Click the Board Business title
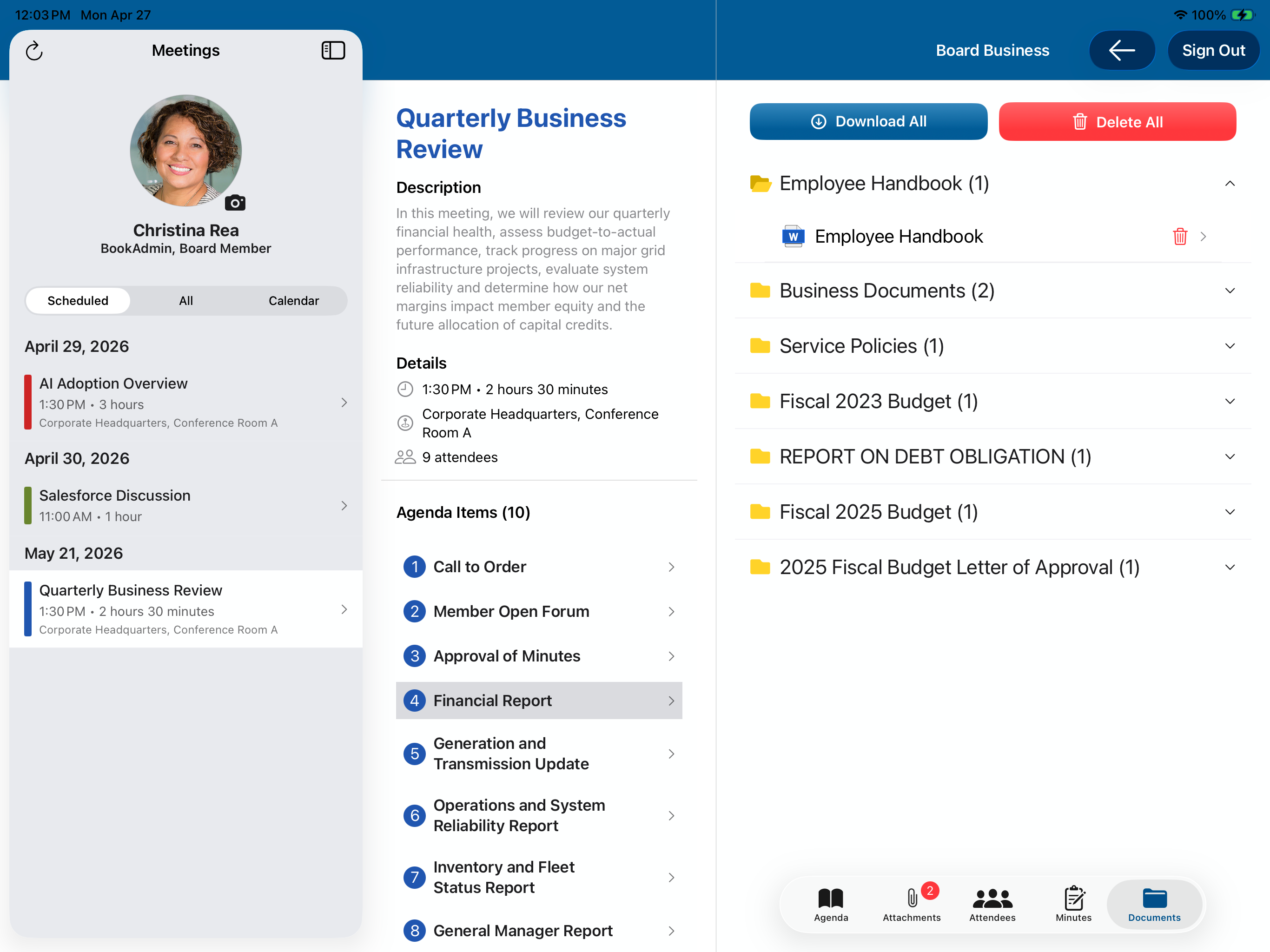 (x=992, y=51)
